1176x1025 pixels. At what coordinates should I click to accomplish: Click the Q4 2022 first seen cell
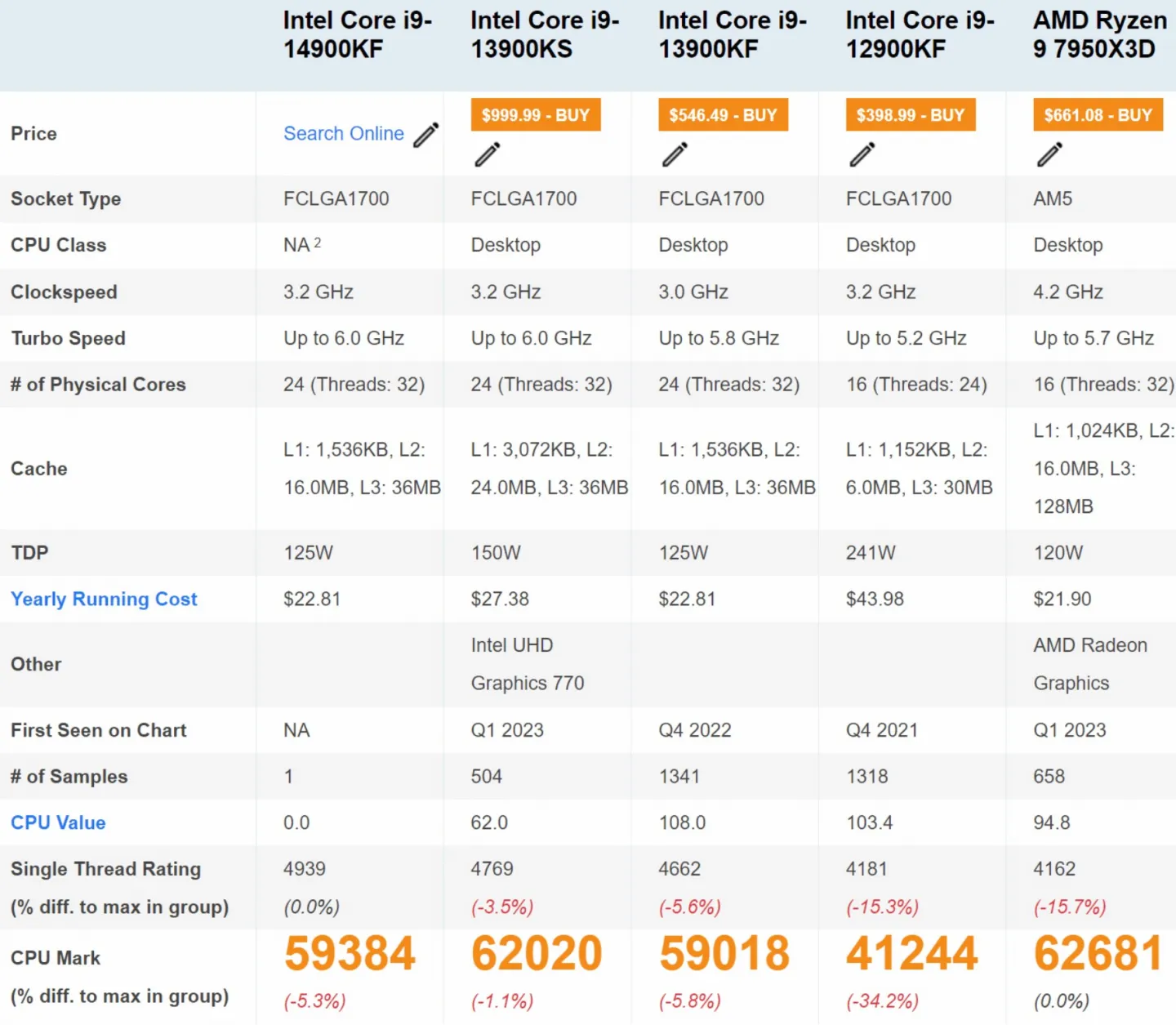point(695,730)
